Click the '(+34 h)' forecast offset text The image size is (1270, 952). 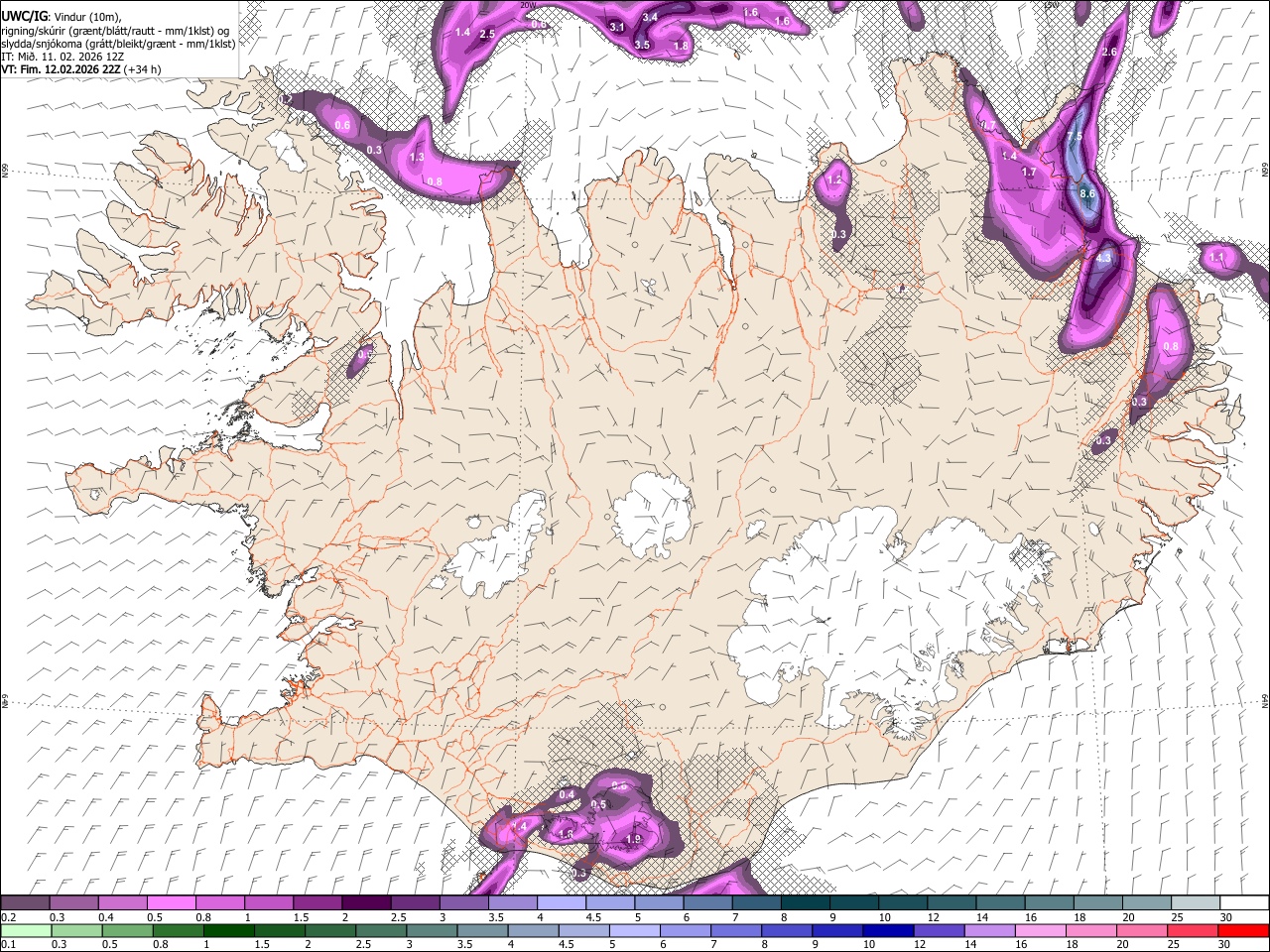pyautogui.click(x=143, y=70)
